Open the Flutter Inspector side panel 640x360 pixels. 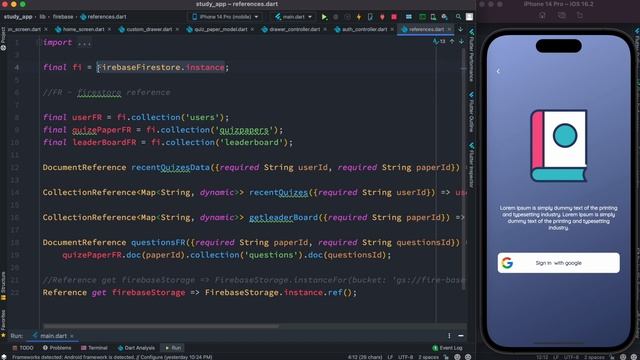coord(471,165)
